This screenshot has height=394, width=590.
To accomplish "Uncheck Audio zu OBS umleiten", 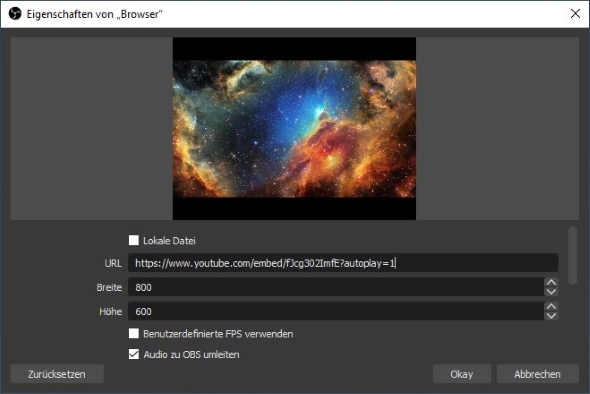I will [x=134, y=354].
